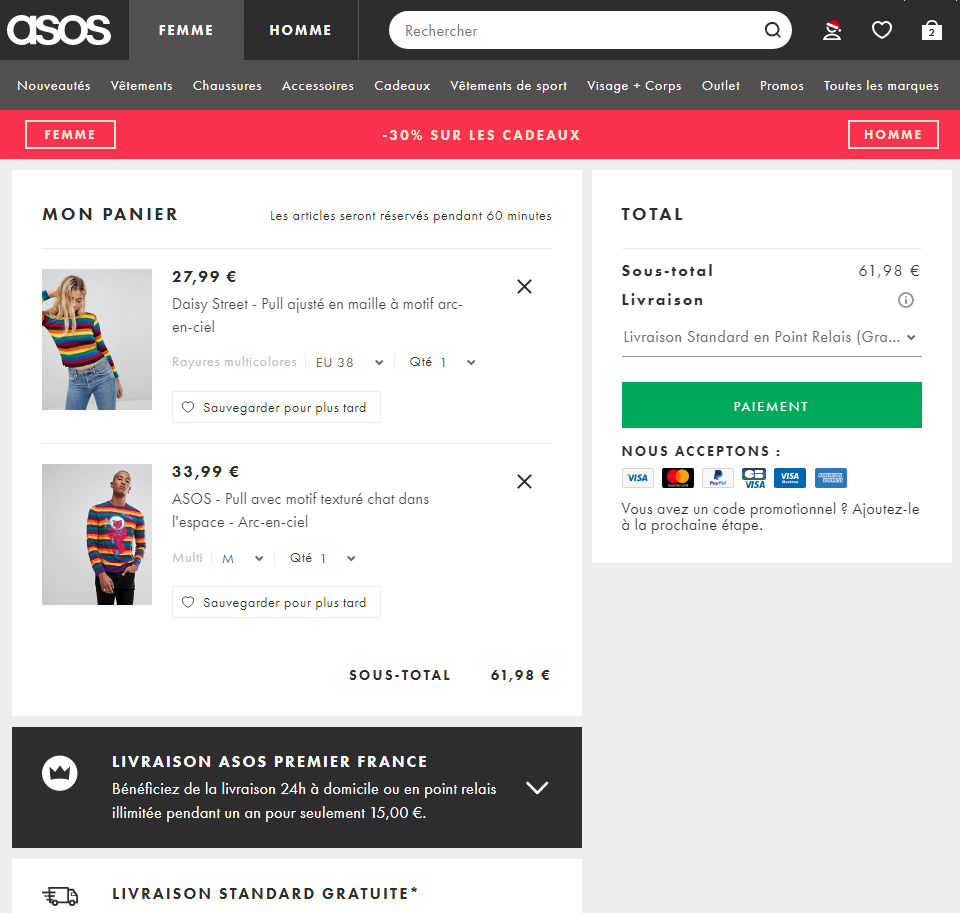Expand the Livraison ASOS Premier France section
This screenshot has width=960, height=913.
click(537, 788)
